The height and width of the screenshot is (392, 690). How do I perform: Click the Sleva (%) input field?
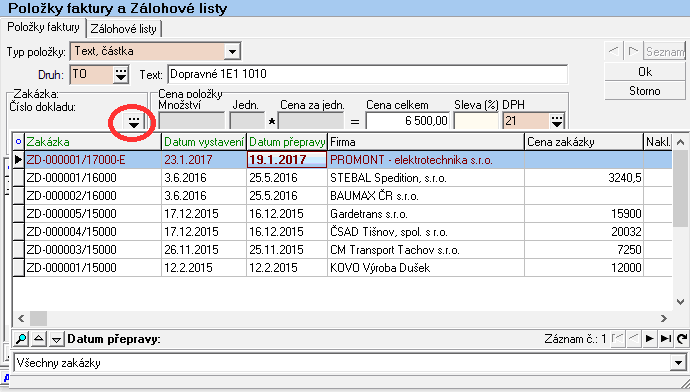pyautogui.click(x=476, y=121)
